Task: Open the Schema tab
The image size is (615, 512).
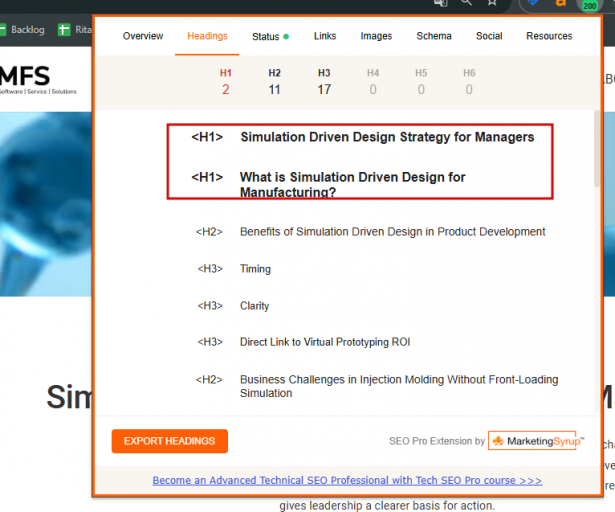Action: pos(434,36)
